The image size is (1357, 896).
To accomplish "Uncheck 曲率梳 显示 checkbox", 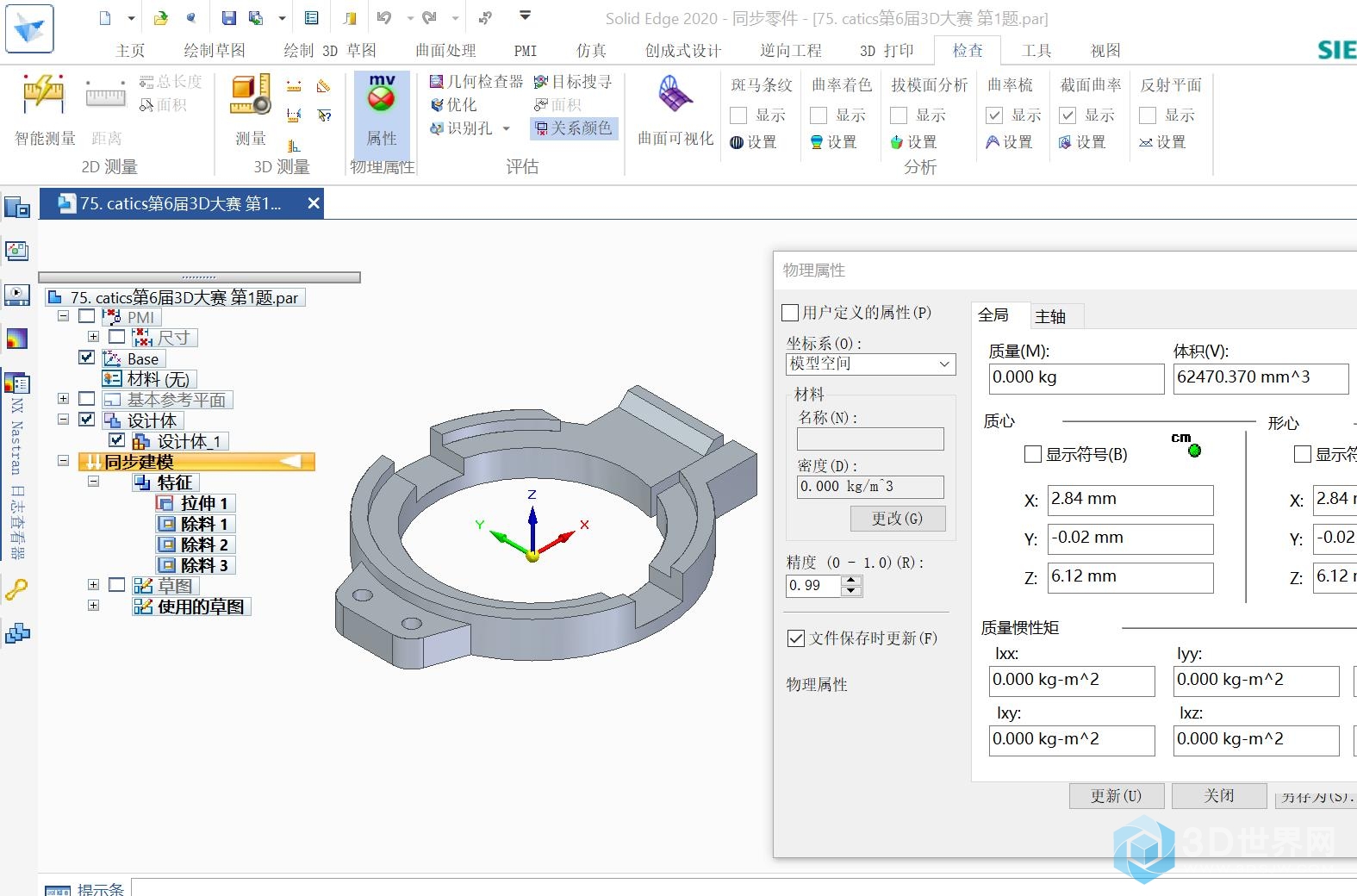I will pyautogui.click(x=994, y=115).
